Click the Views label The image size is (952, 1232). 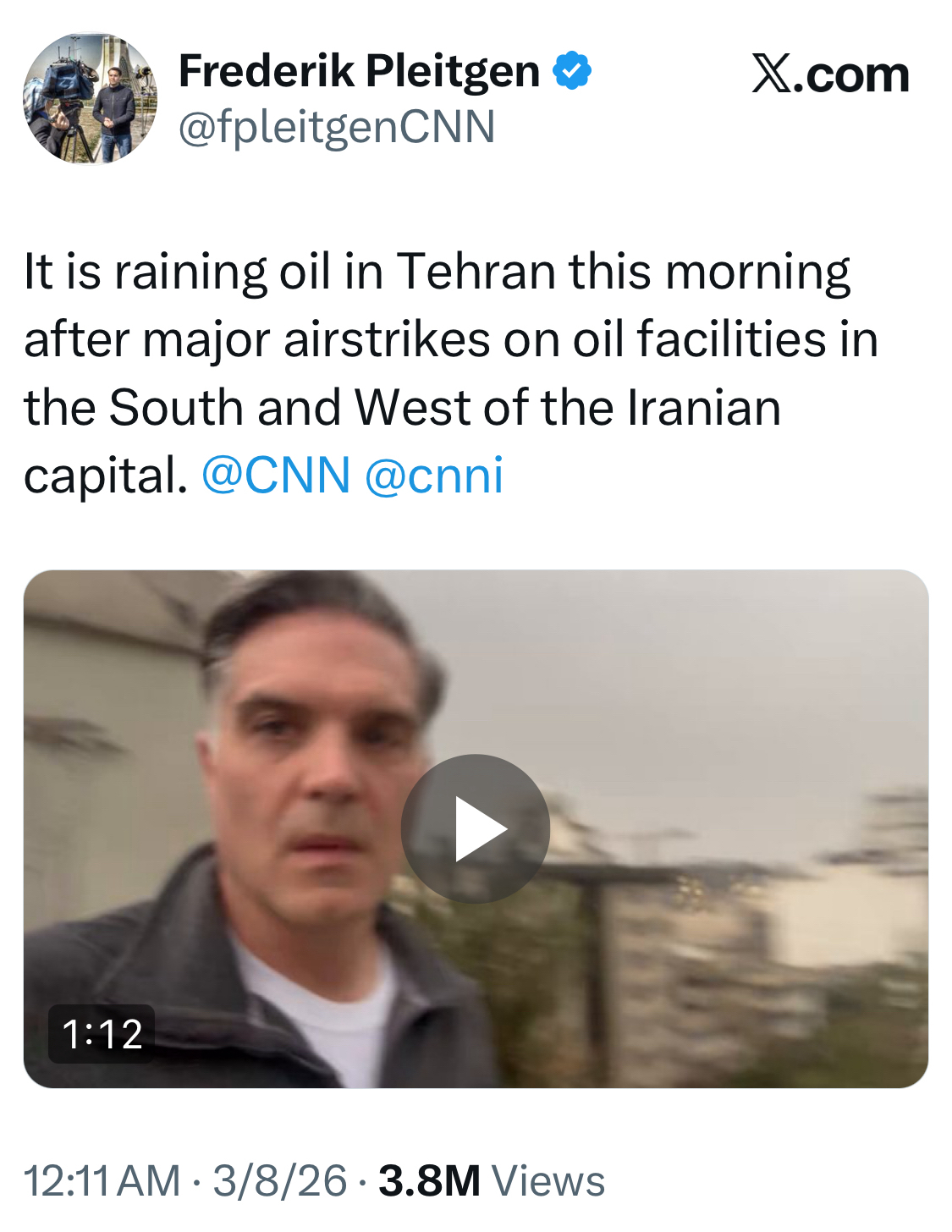click(549, 1181)
